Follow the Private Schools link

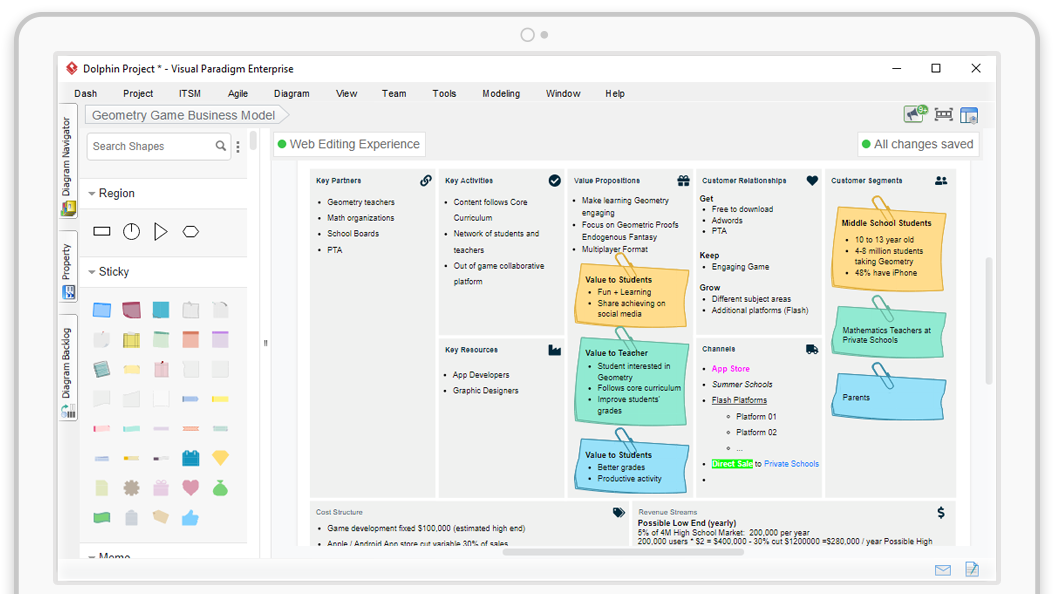(x=791, y=464)
